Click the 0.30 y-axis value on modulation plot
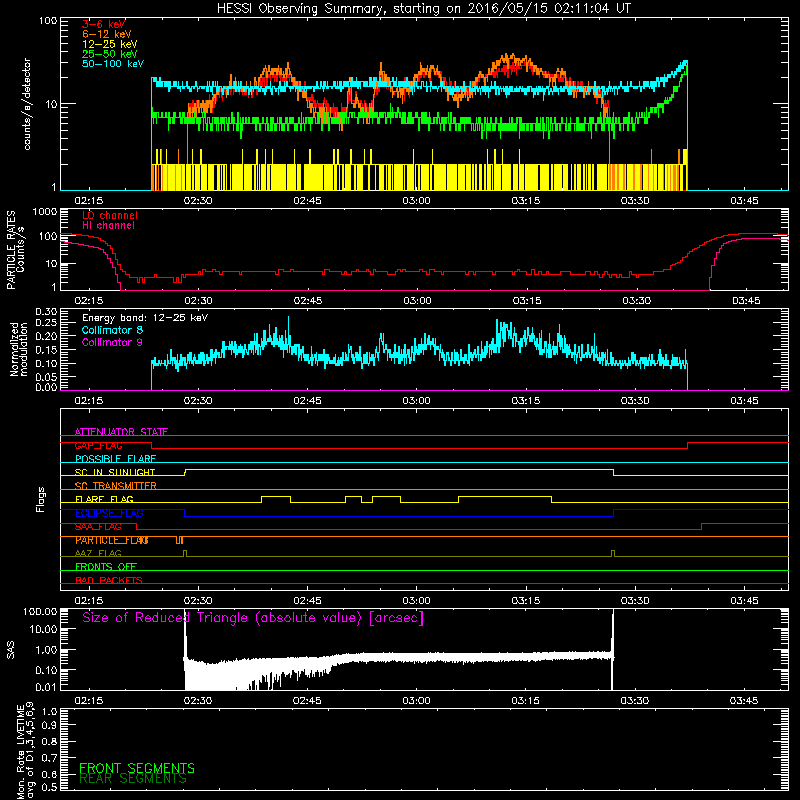The width and height of the screenshot is (800, 800). coord(46,312)
